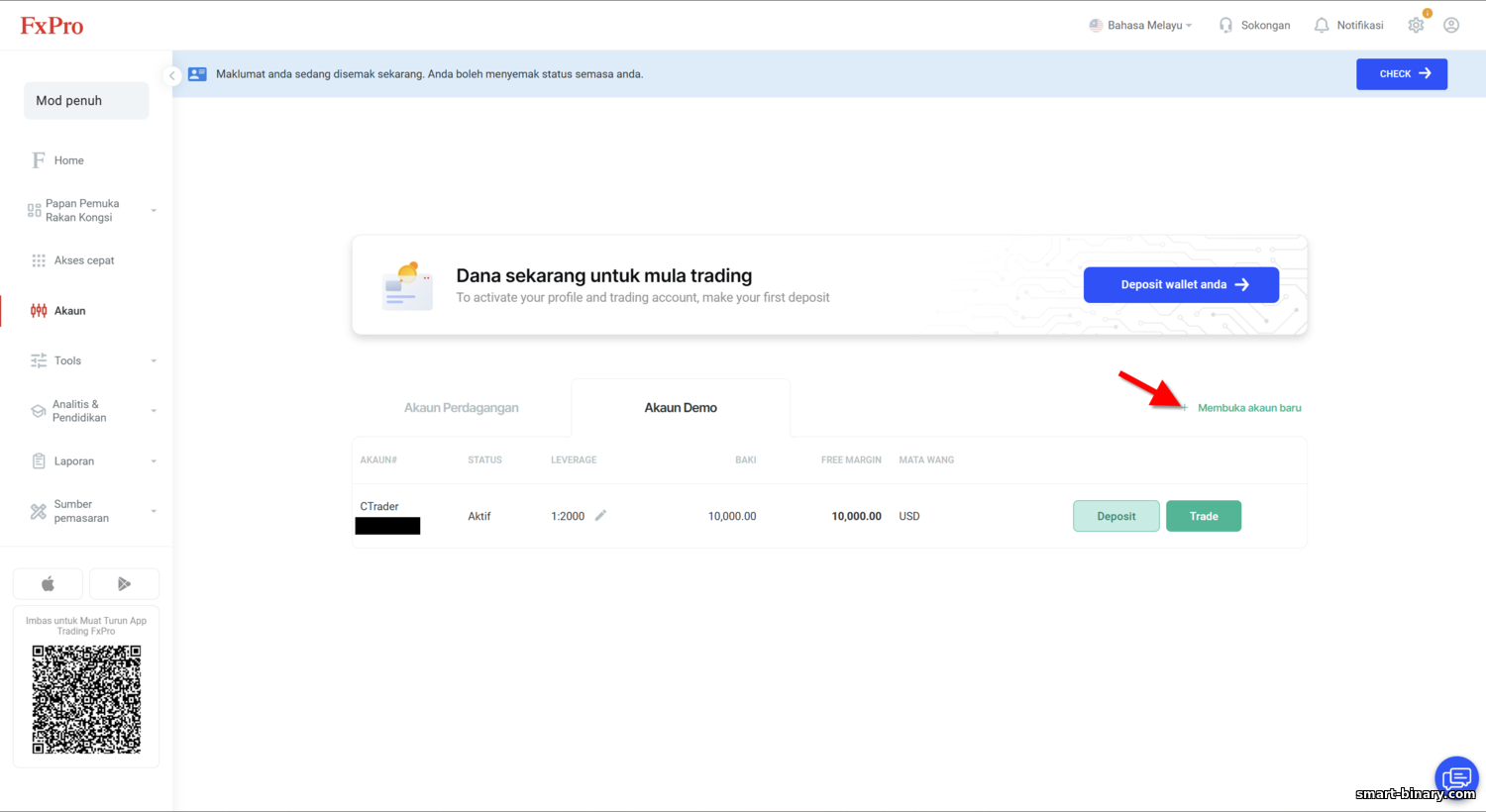Select the Akaun Demo tab
This screenshot has height=812, width=1486.
click(x=681, y=408)
